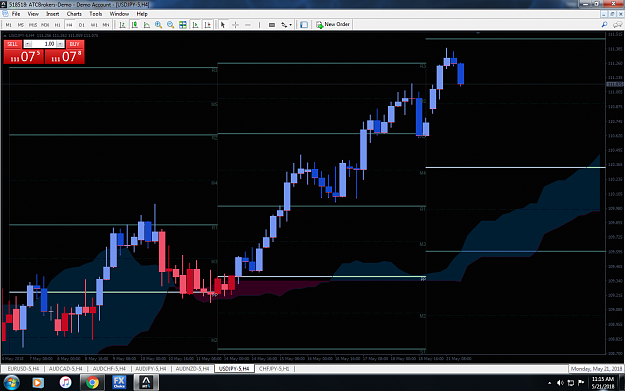
Task: Open the volume speaker tray icon
Action: pos(560,383)
